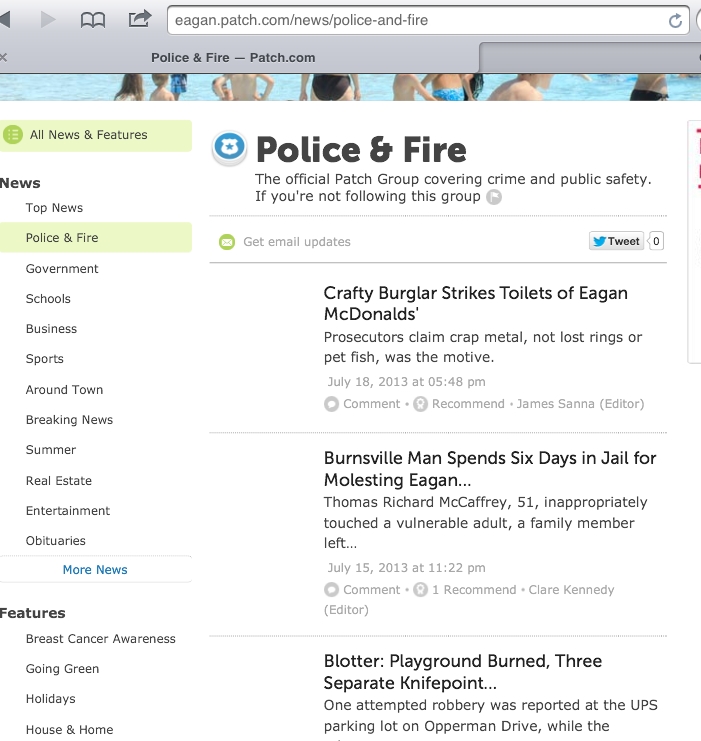The width and height of the screenshot is (701, 741).
Task: Open All News & Features
Action: (96, 135)
